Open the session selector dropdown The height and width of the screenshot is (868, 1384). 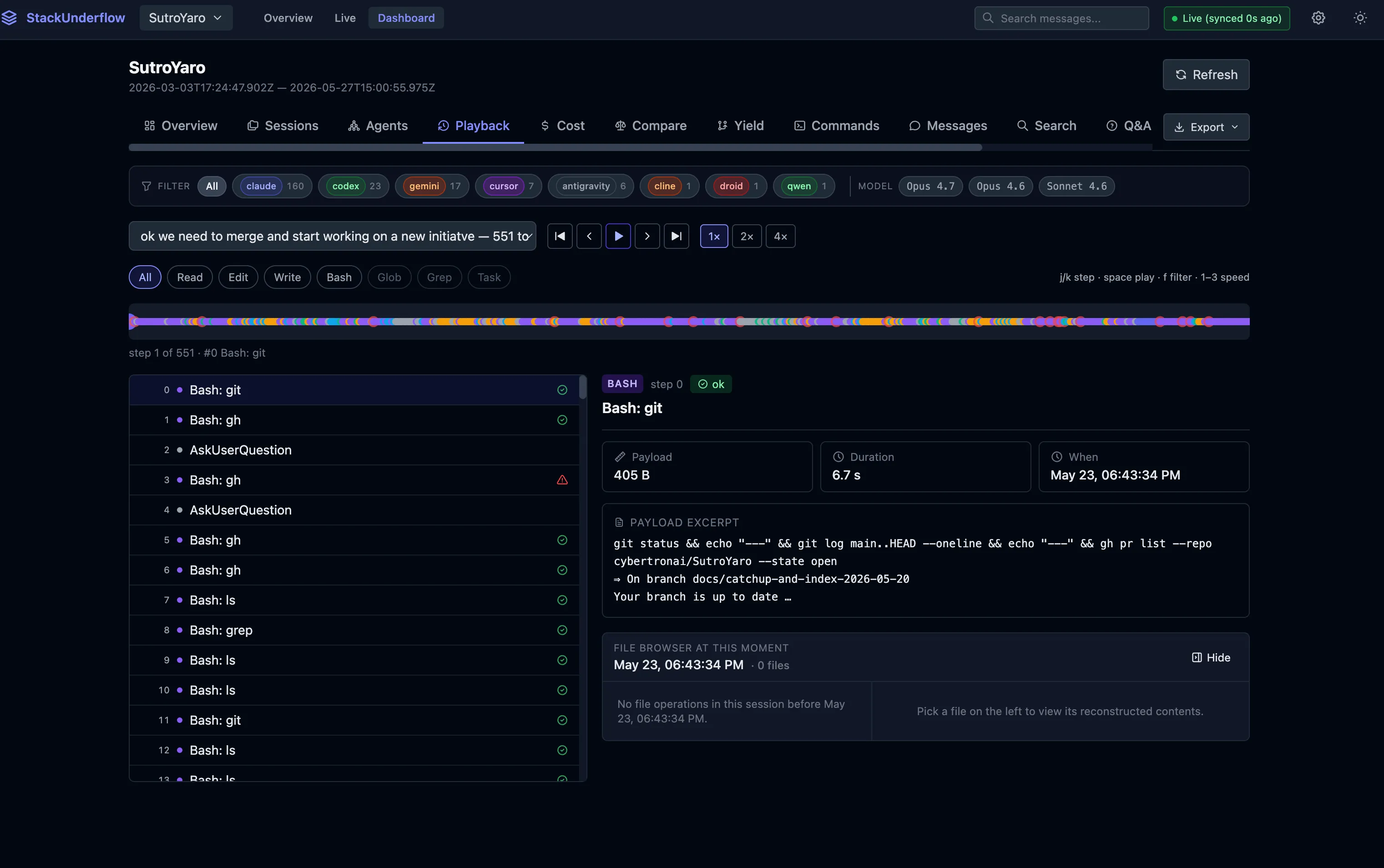(x=333, y=236)
